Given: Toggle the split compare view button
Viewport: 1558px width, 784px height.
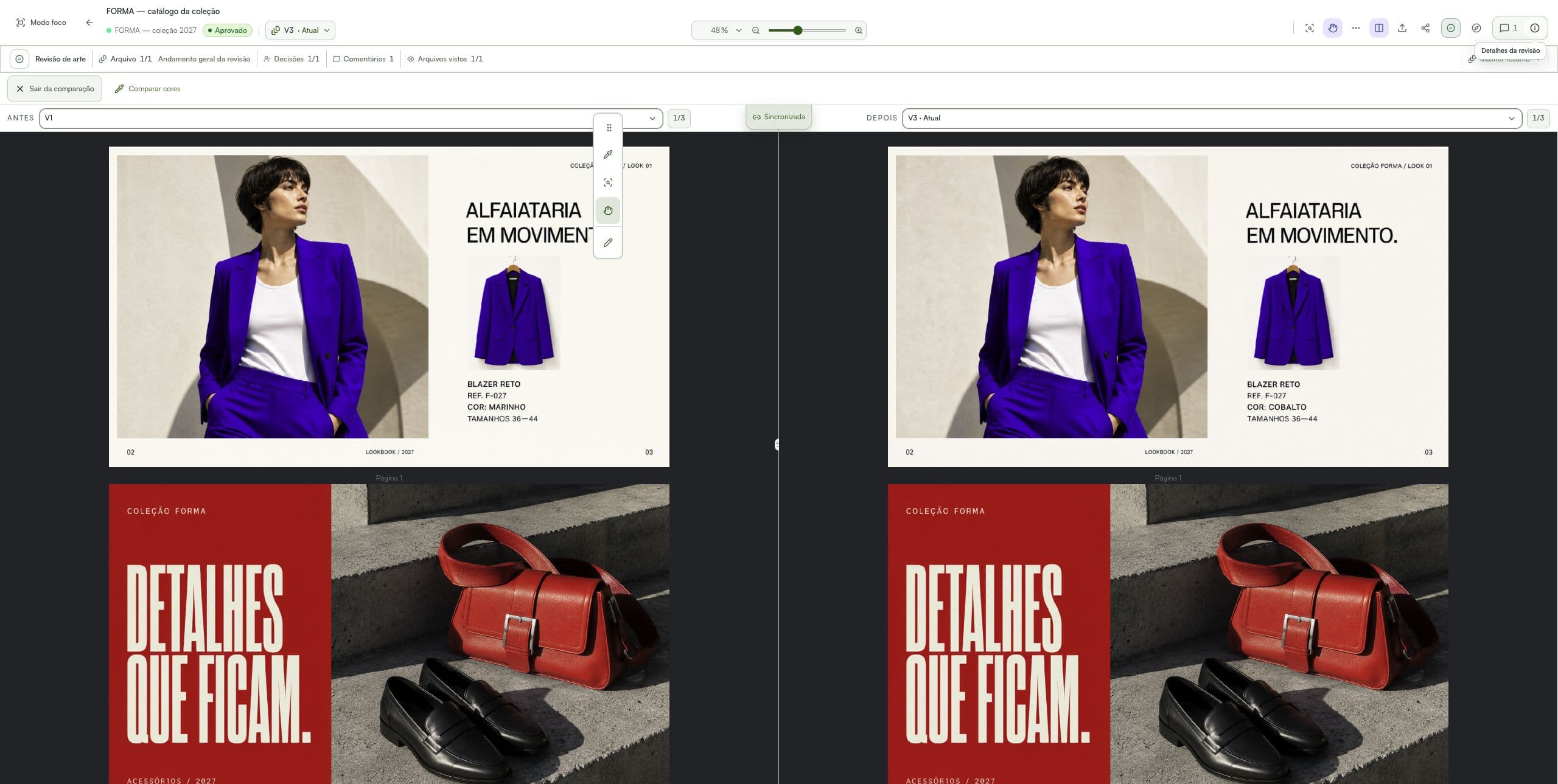Looking at the screenshot, I should click(x=1379, y=28).
